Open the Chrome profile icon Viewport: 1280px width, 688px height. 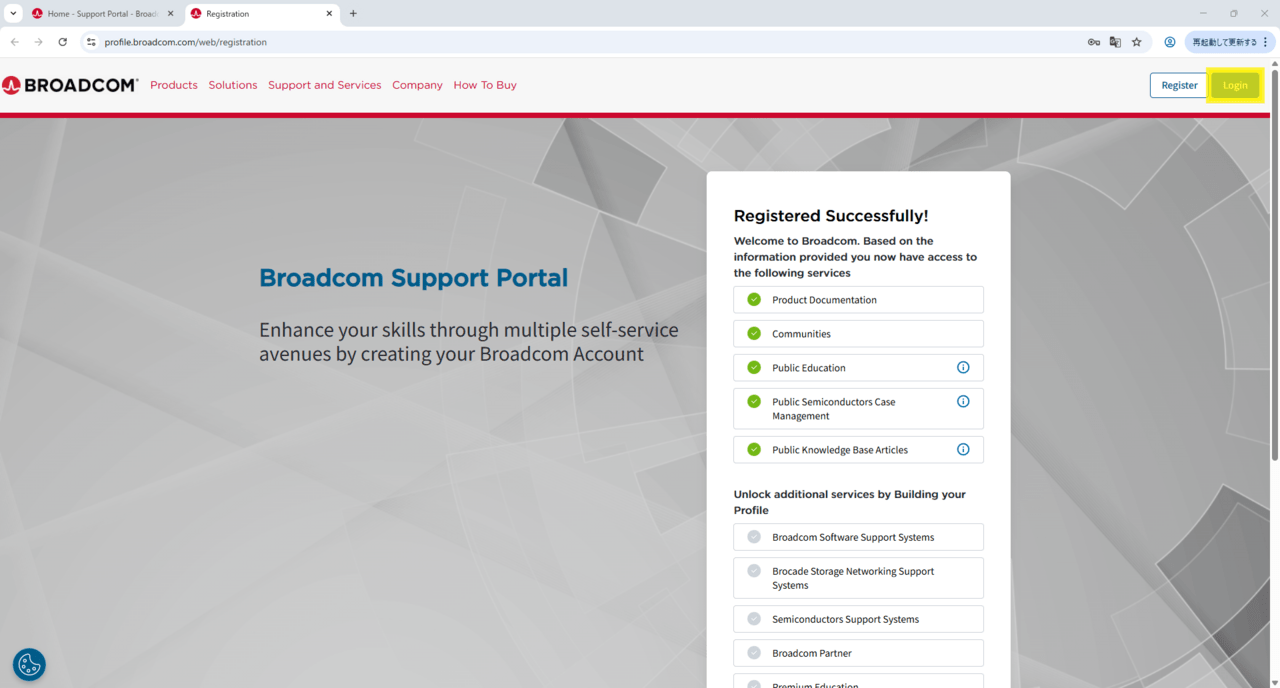pyautogui.click(x=1169, y=42)
